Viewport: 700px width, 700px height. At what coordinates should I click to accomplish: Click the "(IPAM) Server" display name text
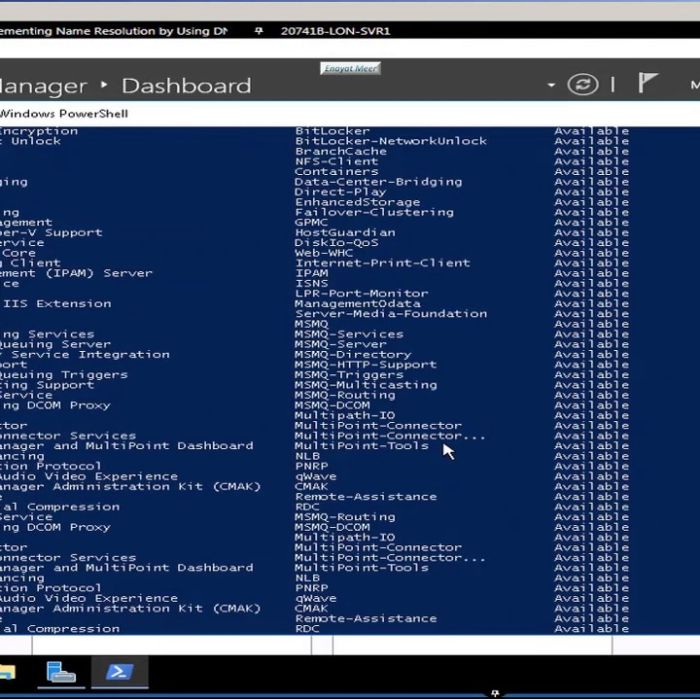tap(99, 273)
